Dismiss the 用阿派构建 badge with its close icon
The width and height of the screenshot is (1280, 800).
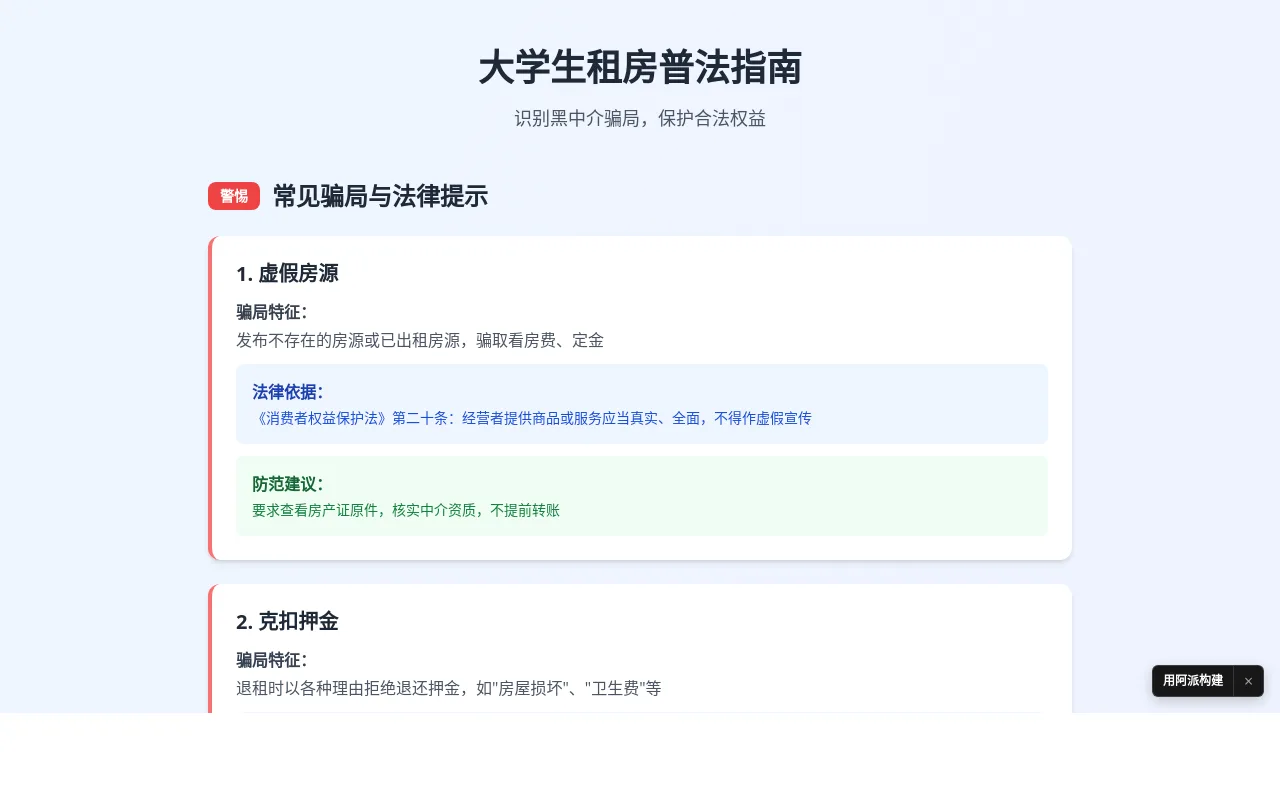click(1248, 681)
